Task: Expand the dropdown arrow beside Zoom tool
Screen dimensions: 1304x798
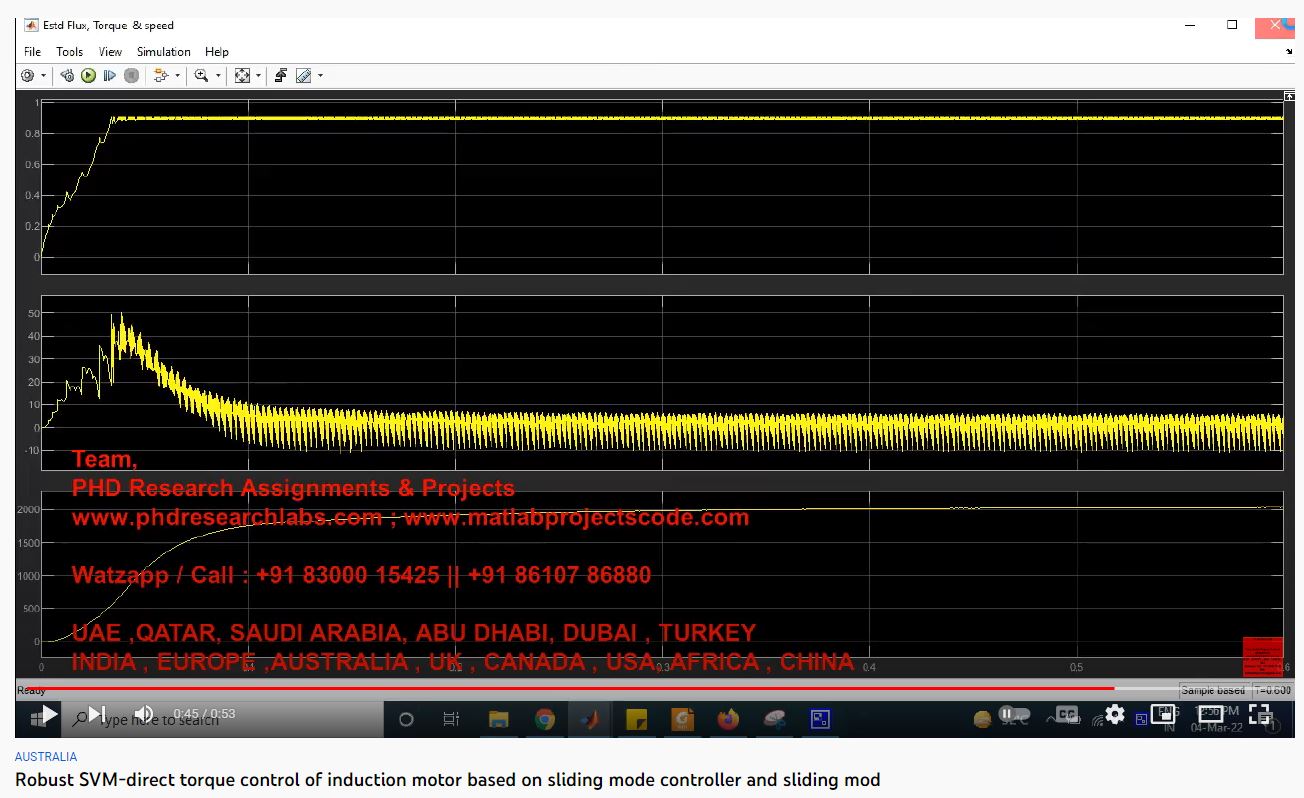Action: point(218,76)
